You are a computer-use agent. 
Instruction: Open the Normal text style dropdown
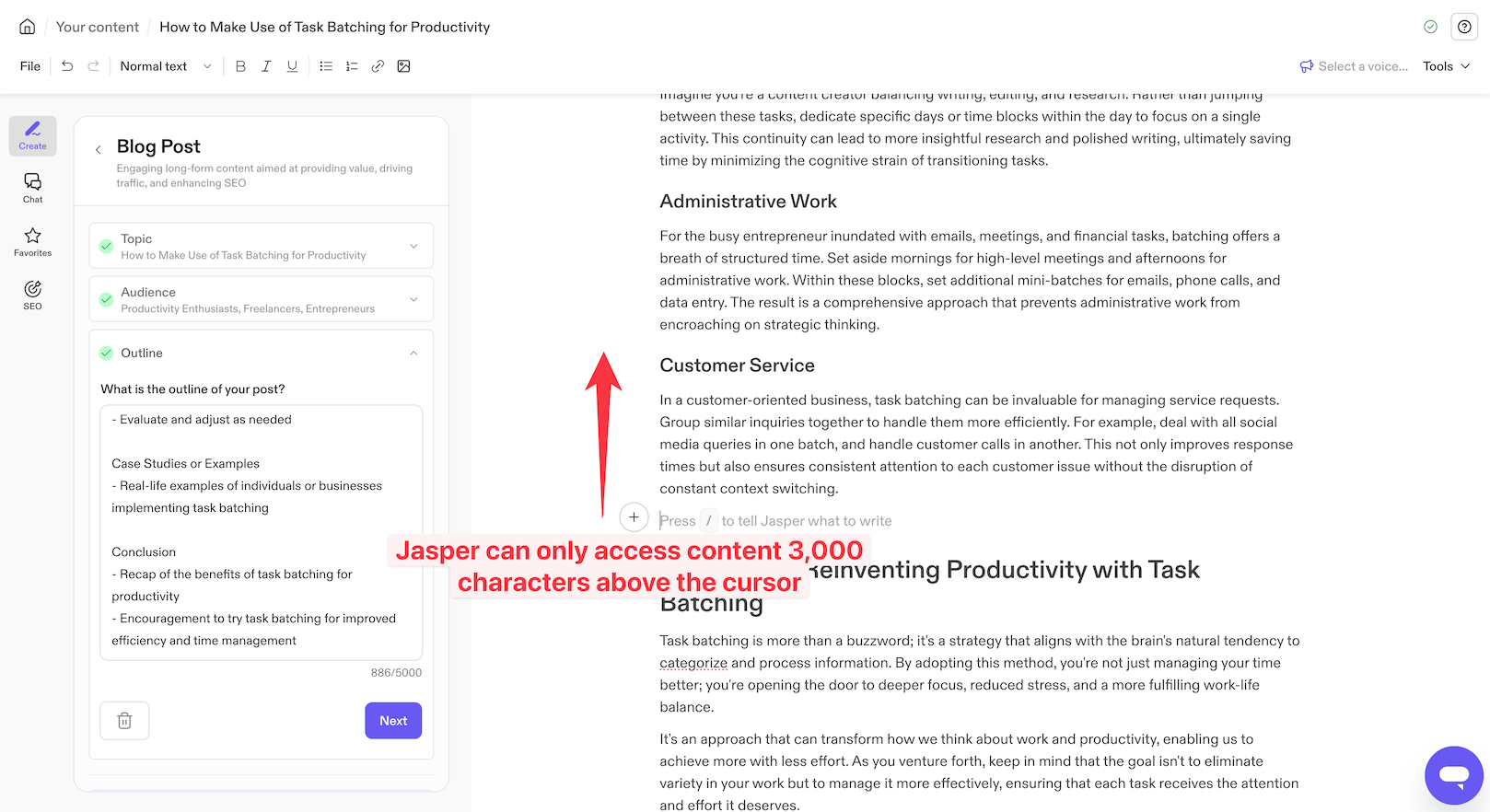166,66
